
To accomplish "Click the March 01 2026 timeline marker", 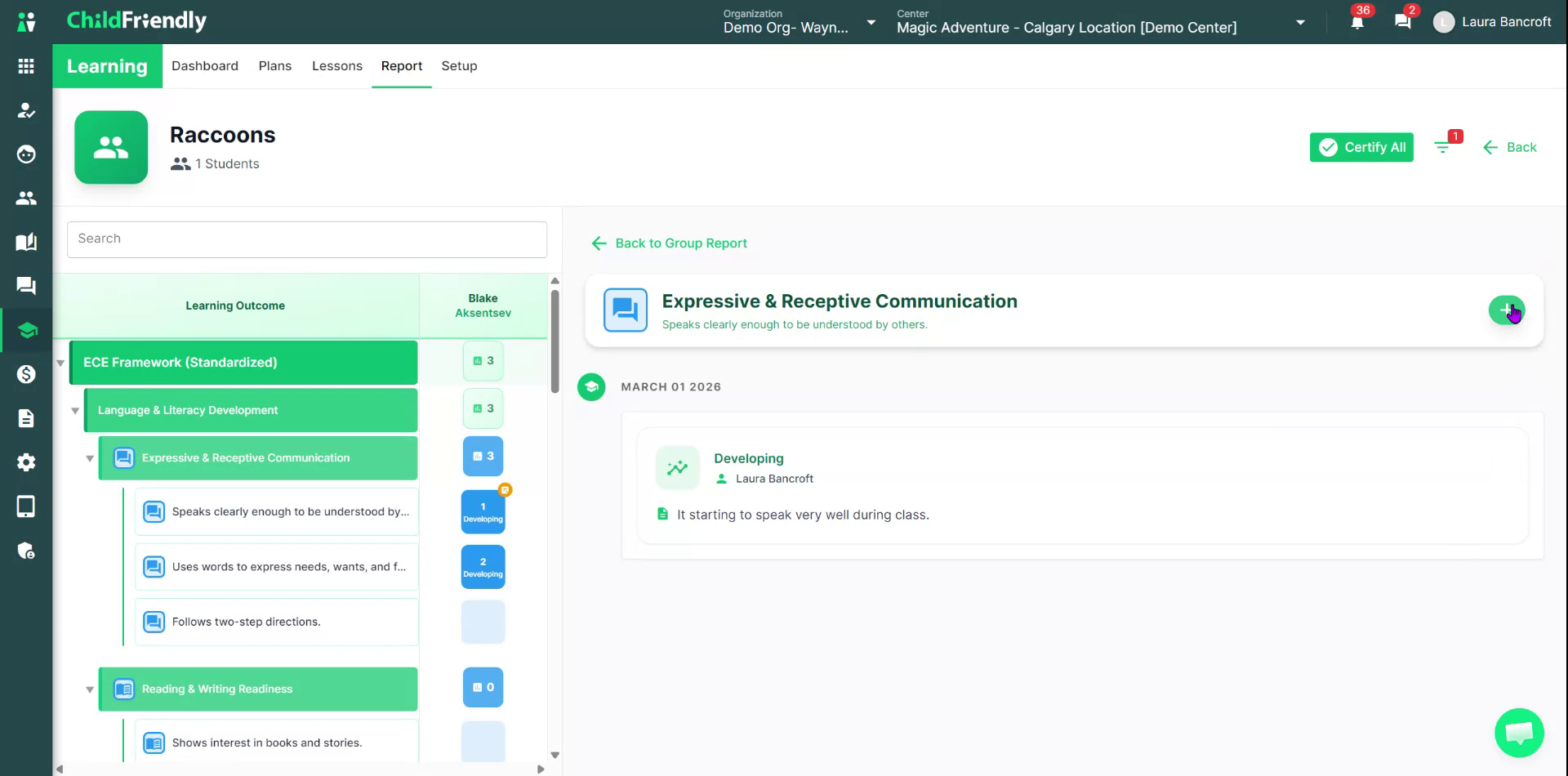I will click(591, 386).
